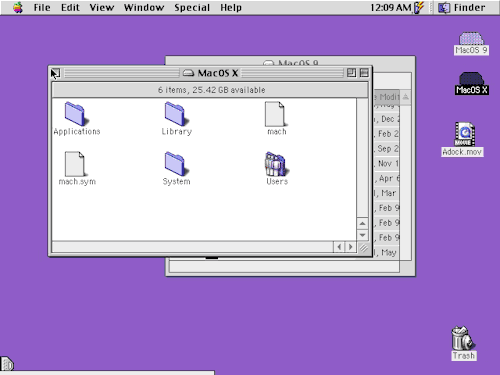Click the vertical scroll down arrow
This screenshot has width=500, height=375.
[363, 235]
